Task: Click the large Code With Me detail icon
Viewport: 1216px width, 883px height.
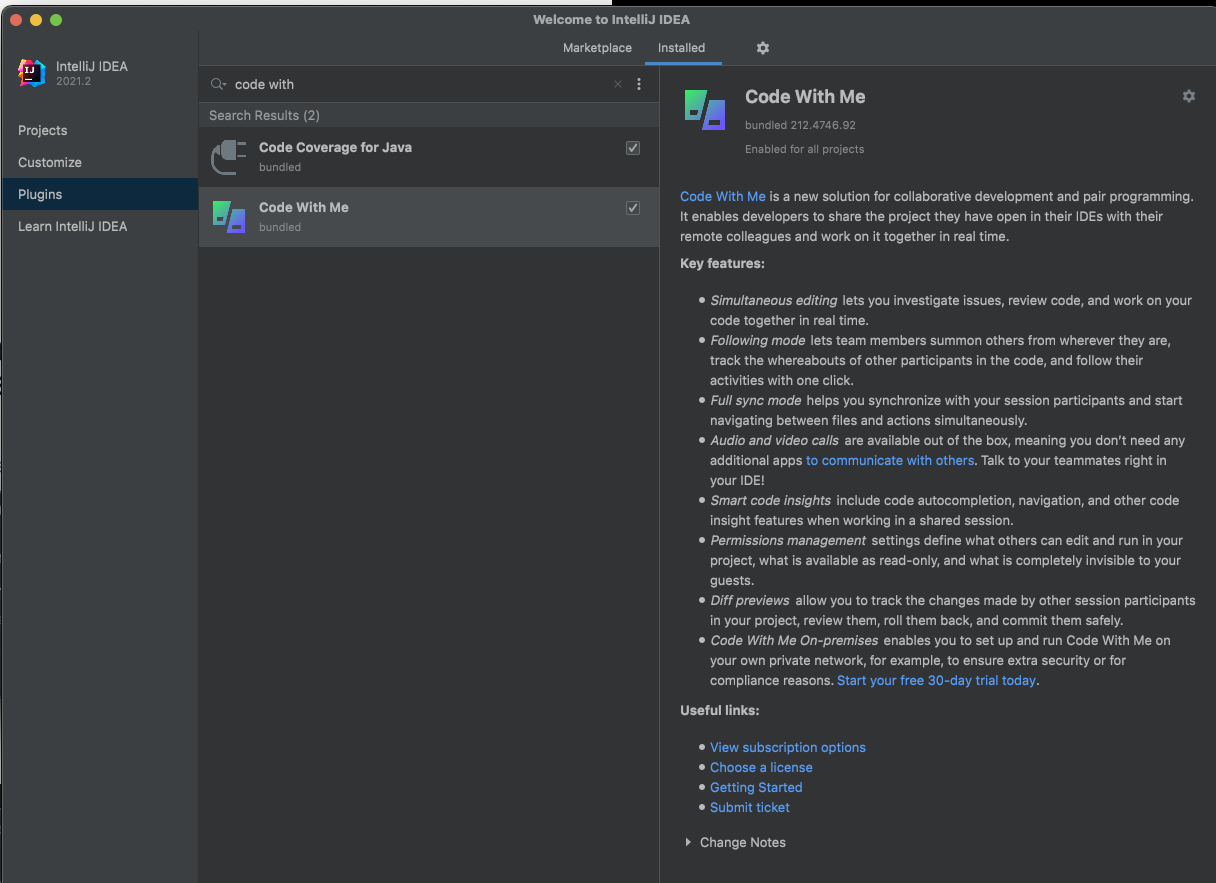Action: (705, 109)
